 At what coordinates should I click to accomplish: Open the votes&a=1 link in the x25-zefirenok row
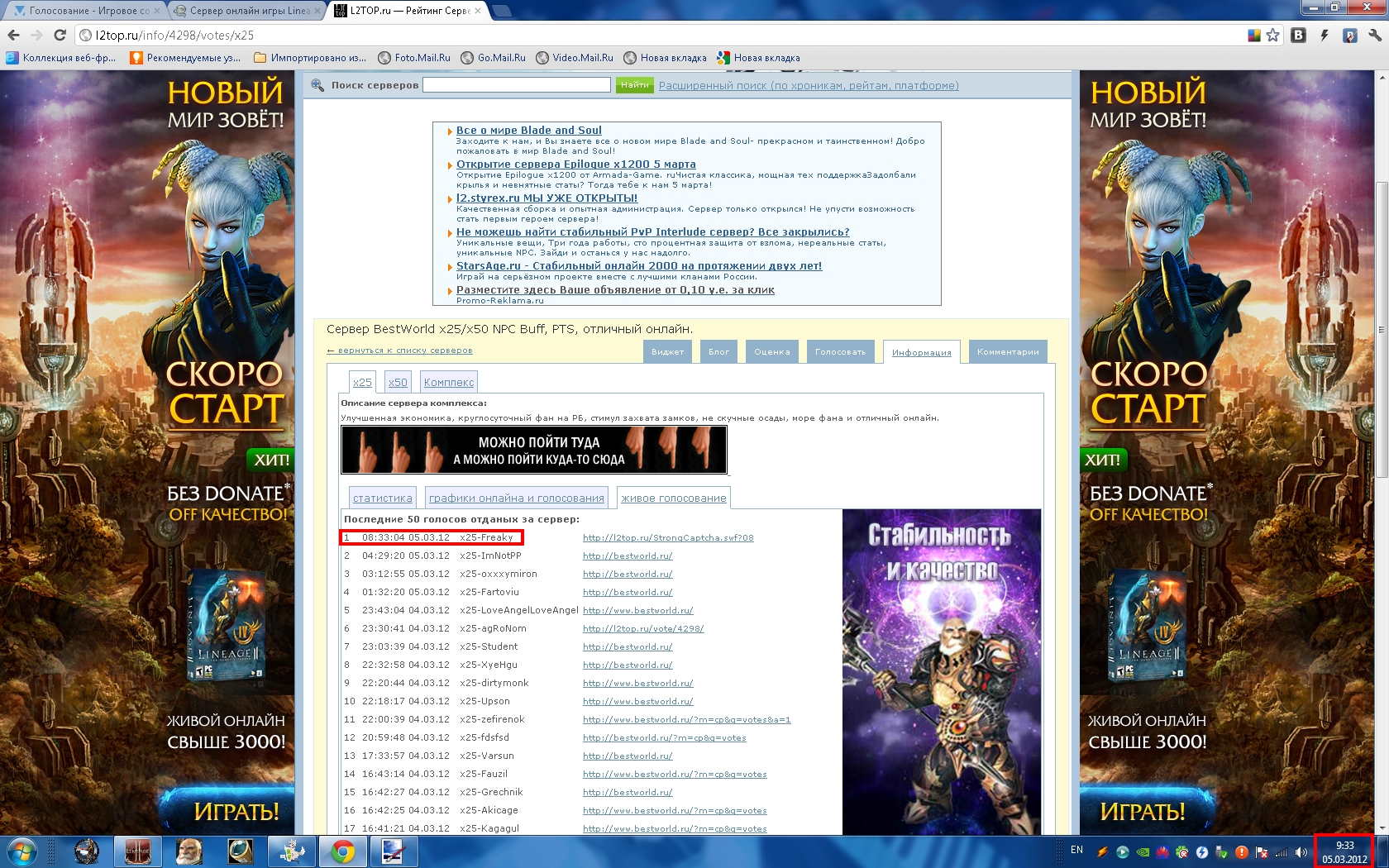686,719
